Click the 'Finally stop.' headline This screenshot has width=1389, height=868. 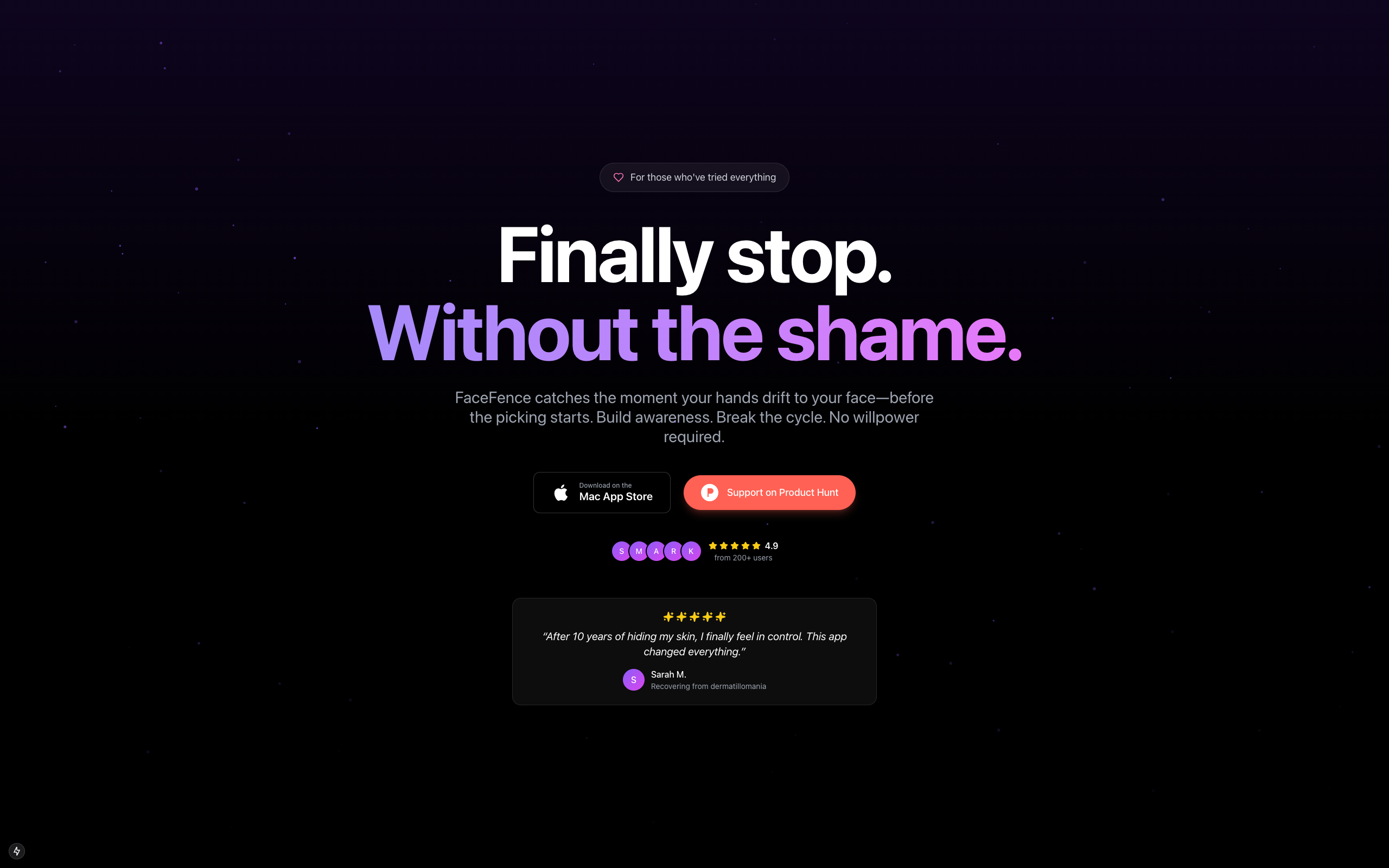pyautogui.click(x=694, y=256)
